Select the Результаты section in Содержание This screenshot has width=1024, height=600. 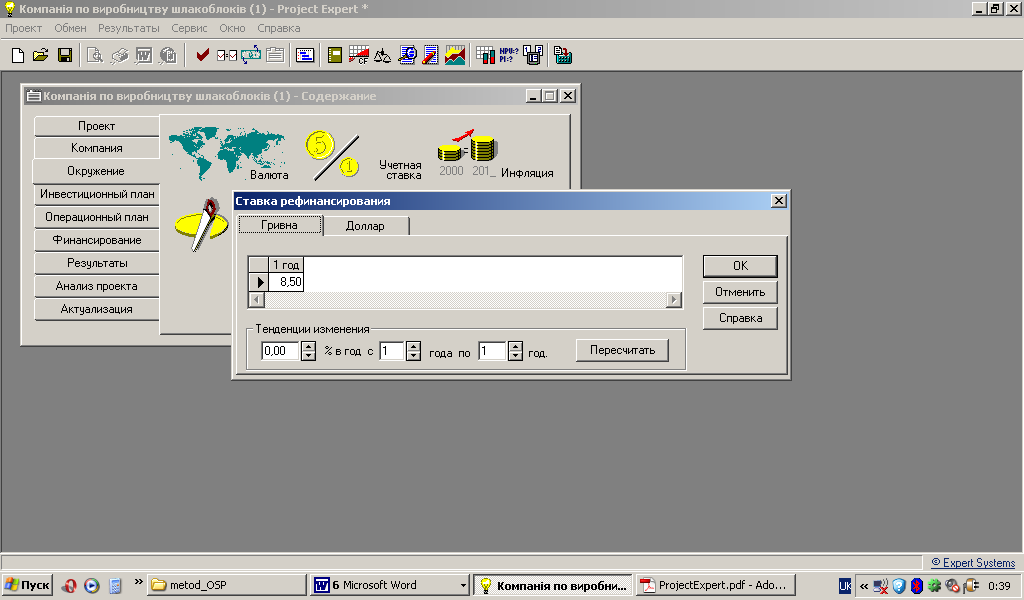[97, 263]
